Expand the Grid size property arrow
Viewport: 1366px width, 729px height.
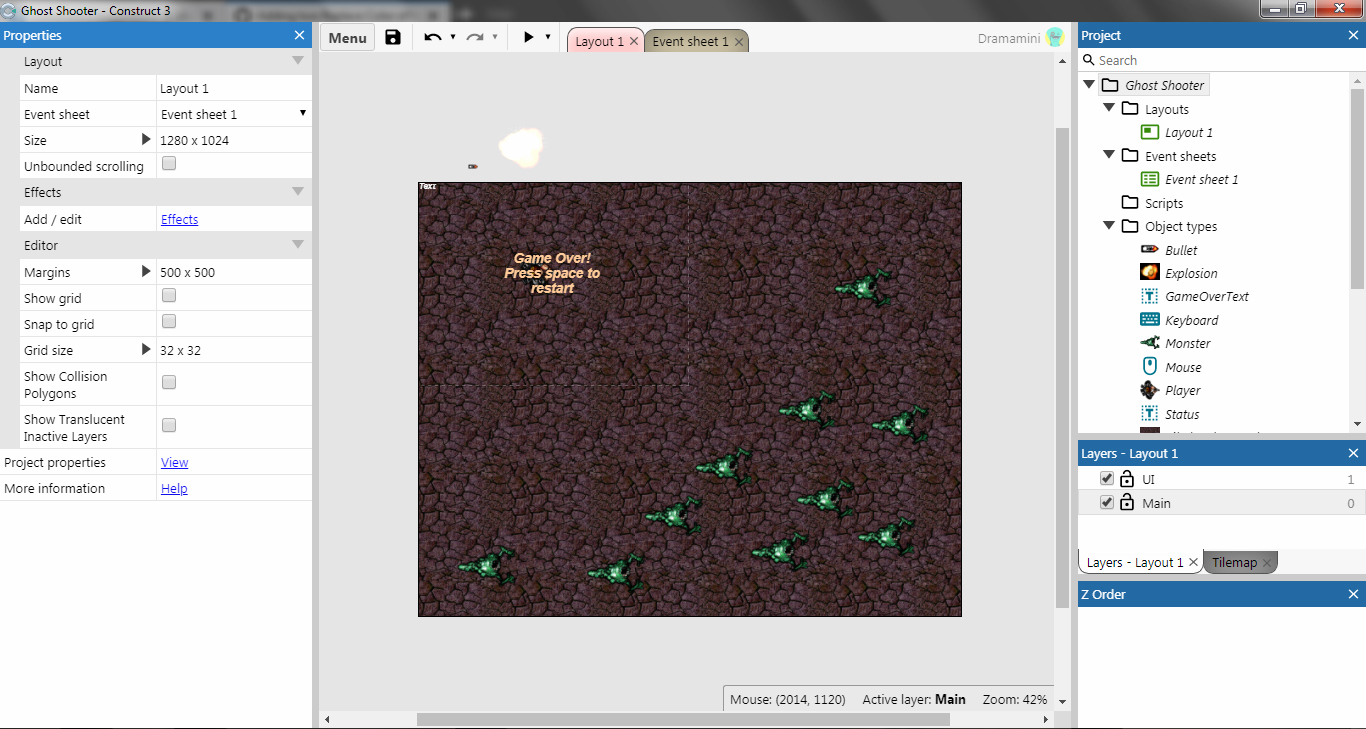point(146,350)
